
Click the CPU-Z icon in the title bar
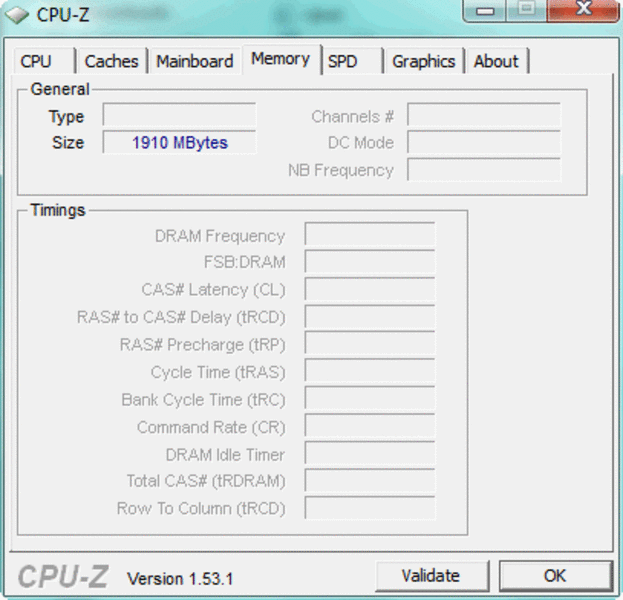point(18,14)
